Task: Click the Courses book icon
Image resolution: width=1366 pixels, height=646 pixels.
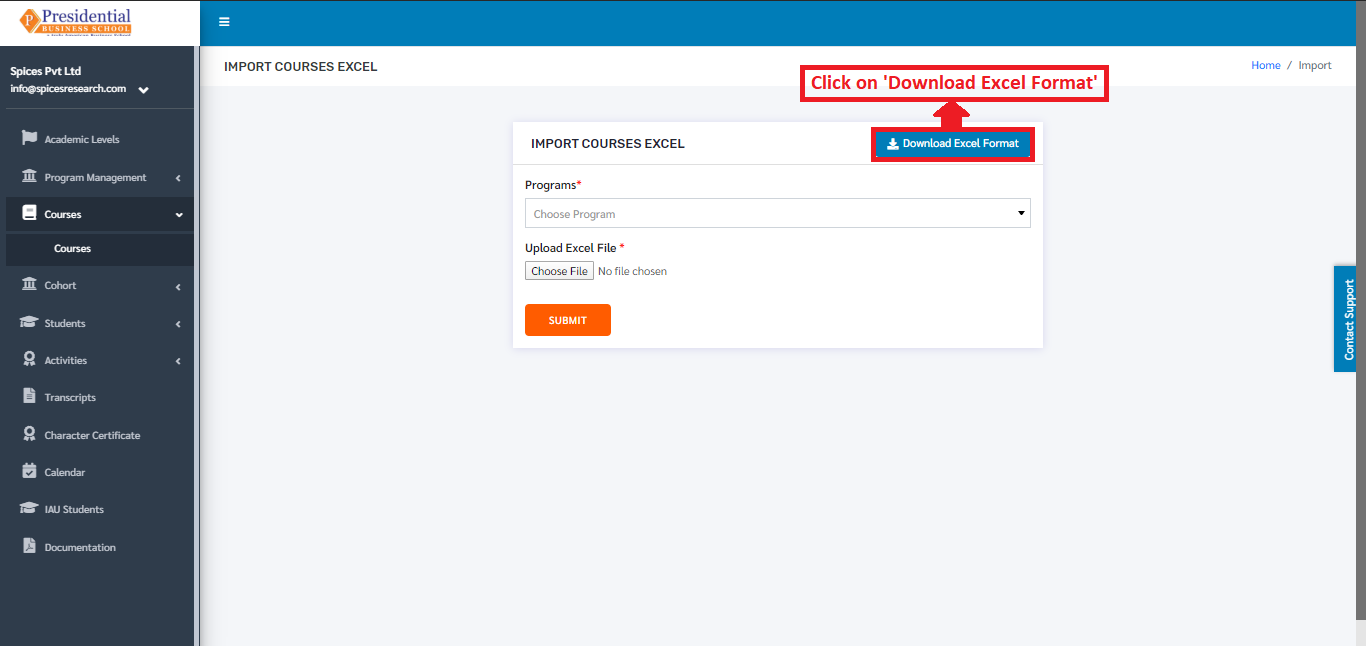Action: 29,214
